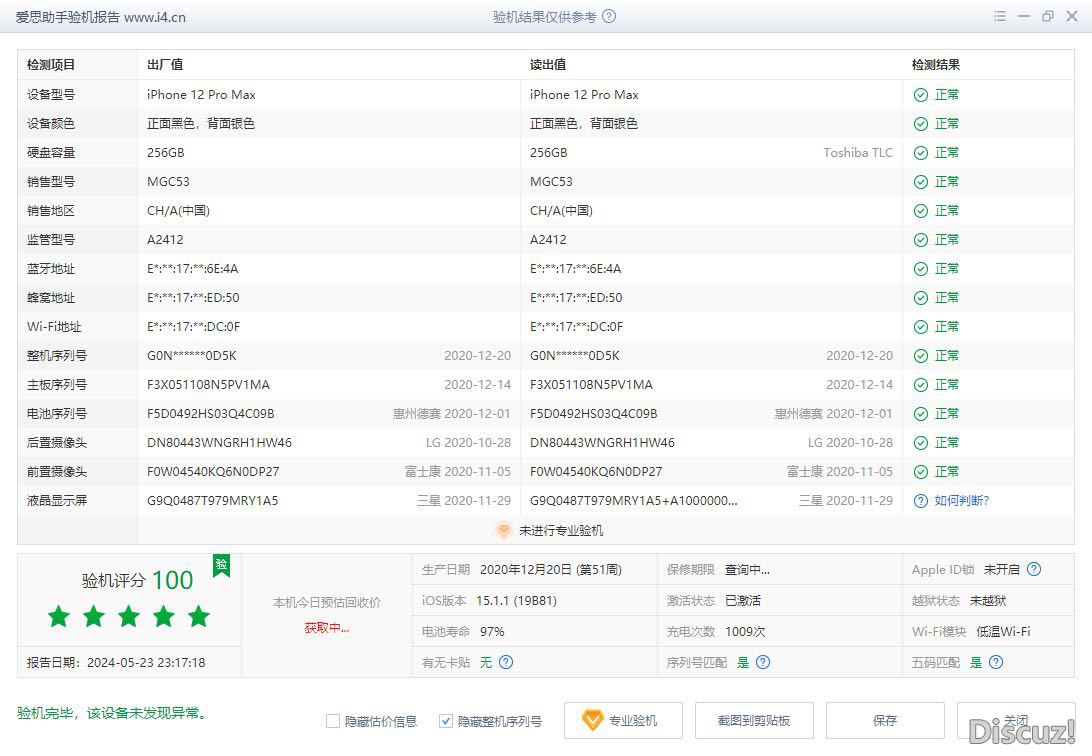This screenshot has height=756, width=1092.
Task: Click the green check icon in 蜂窝地址 row
Action: 921,298
